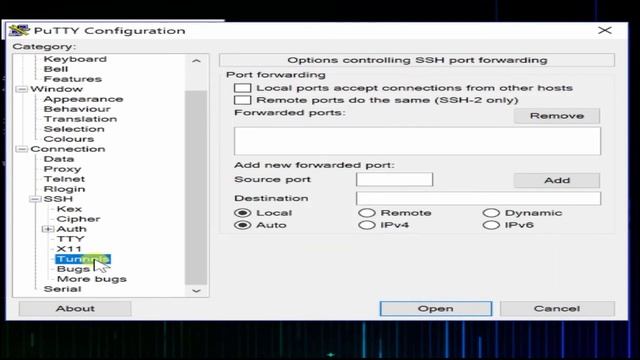Click the category list scrollbar thumb

196,188
